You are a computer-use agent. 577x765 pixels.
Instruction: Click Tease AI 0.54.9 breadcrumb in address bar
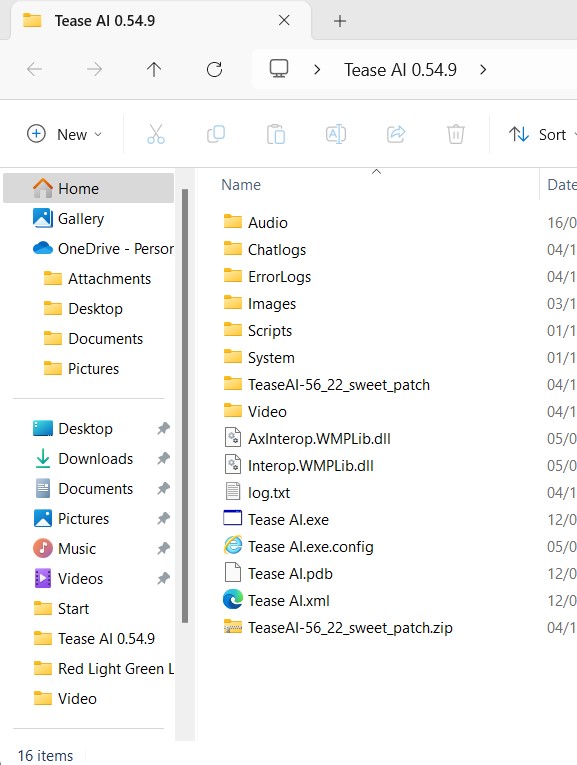click(x=400, y=70)
